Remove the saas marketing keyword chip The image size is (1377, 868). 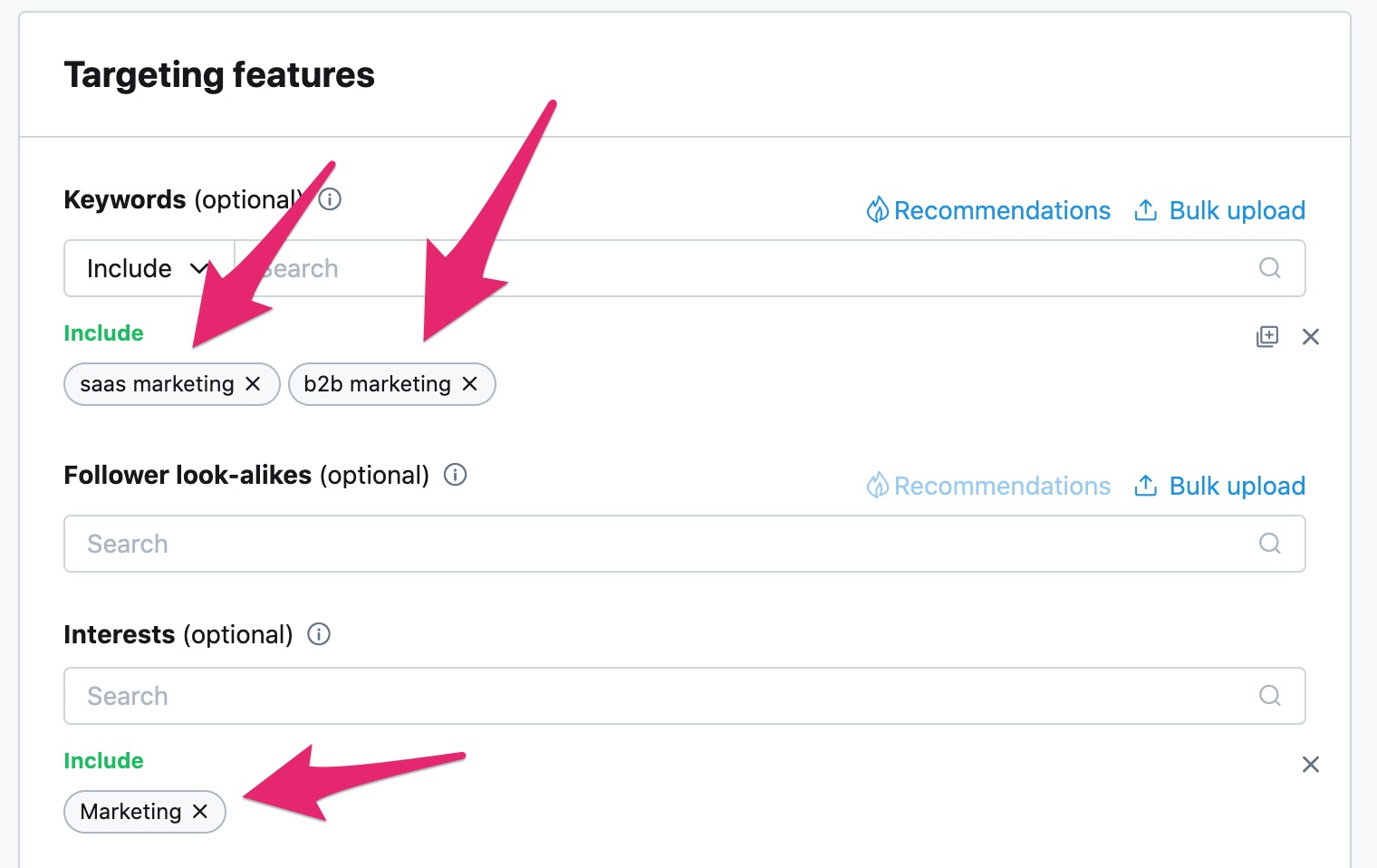coord(253,384)
